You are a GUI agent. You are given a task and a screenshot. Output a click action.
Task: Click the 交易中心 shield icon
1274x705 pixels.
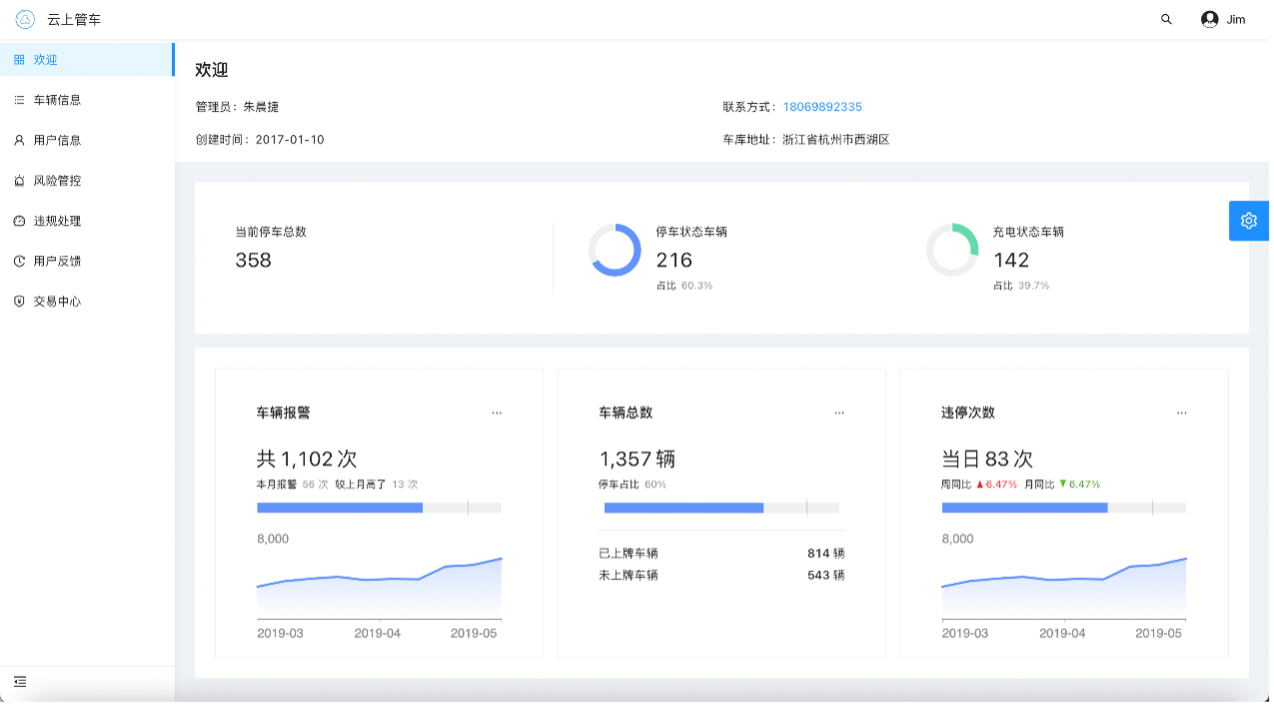[x=19, y=301]
